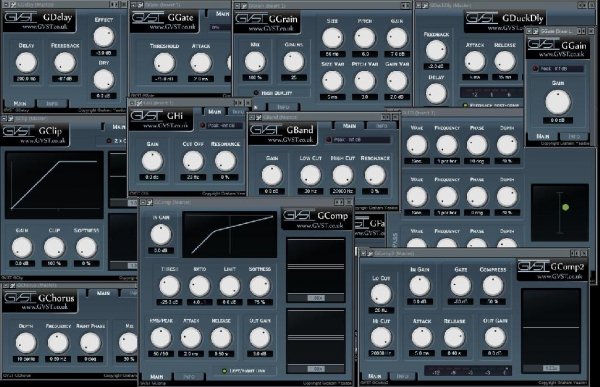Click the Compress knob in GComp2
This screenshot has width=600, height=387.
coord(493,286)
